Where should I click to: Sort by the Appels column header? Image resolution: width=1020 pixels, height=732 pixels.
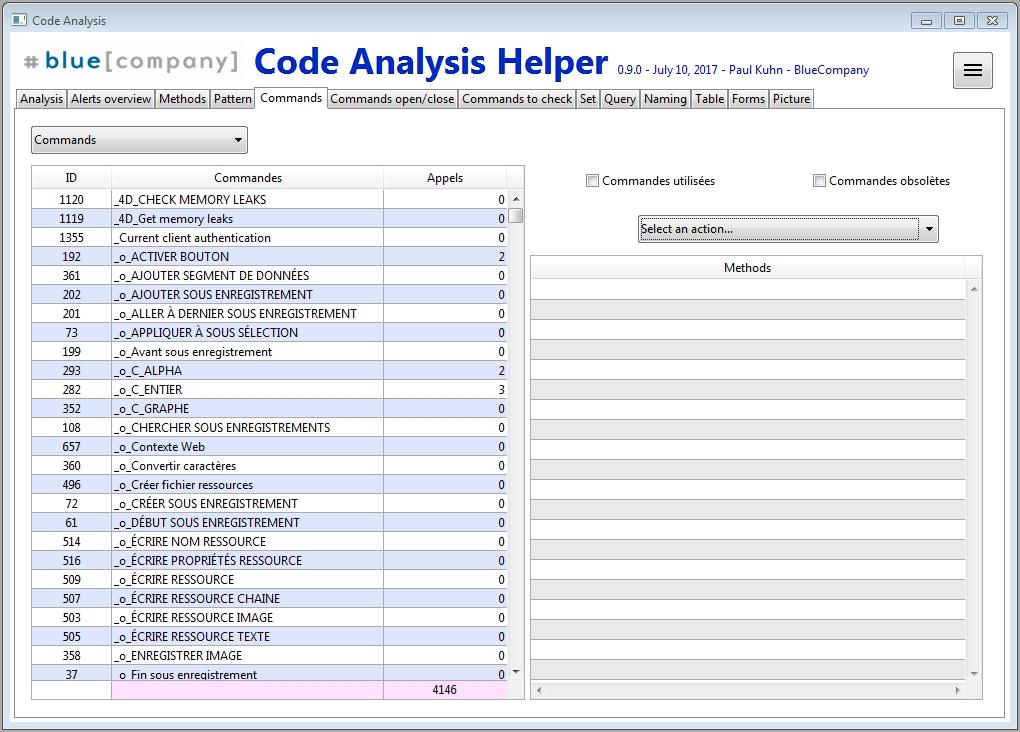445,178
